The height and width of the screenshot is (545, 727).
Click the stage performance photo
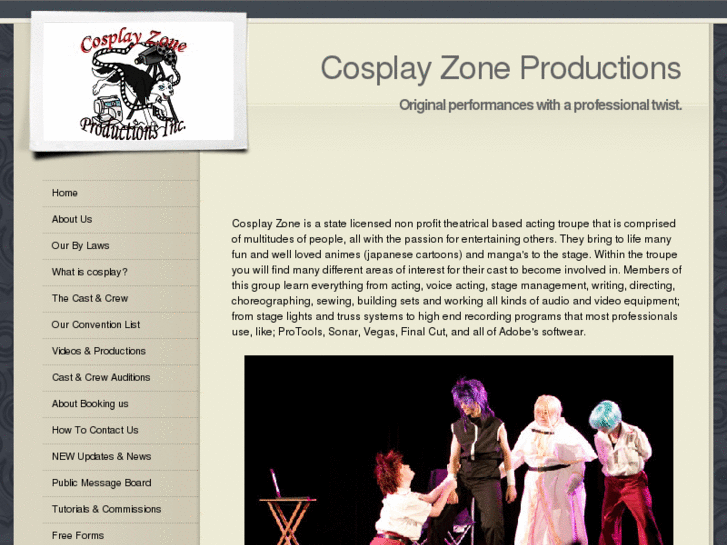459,450
